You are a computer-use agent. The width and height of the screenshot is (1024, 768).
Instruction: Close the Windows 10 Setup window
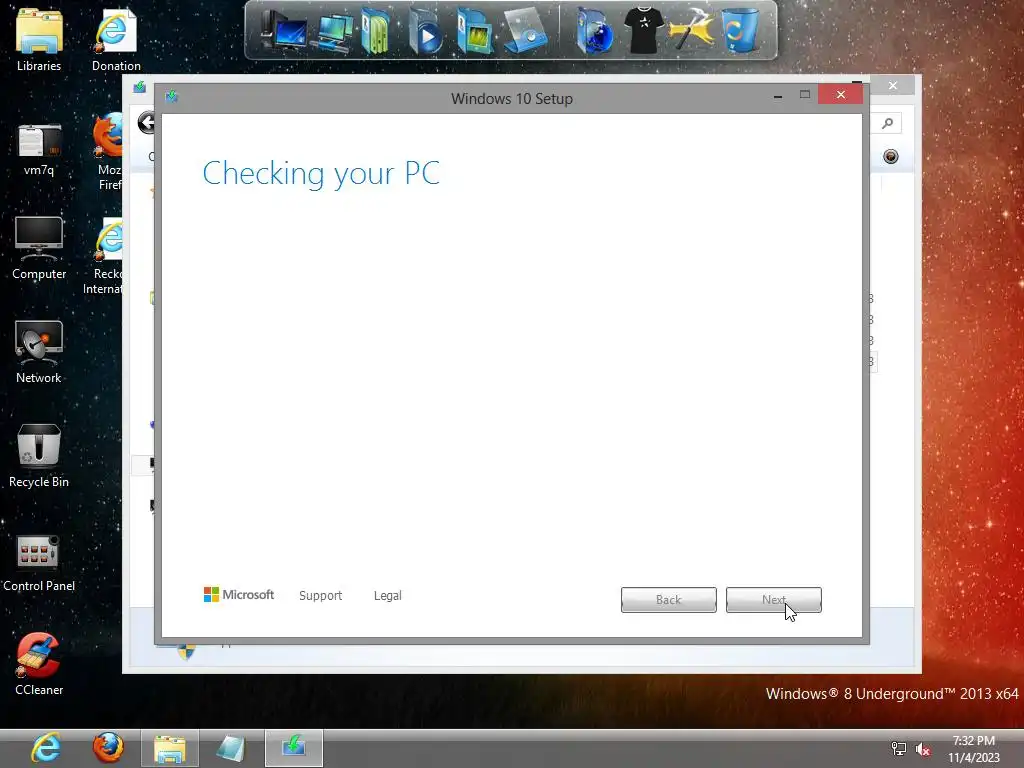pyautogui.click(x=840, y=95)
